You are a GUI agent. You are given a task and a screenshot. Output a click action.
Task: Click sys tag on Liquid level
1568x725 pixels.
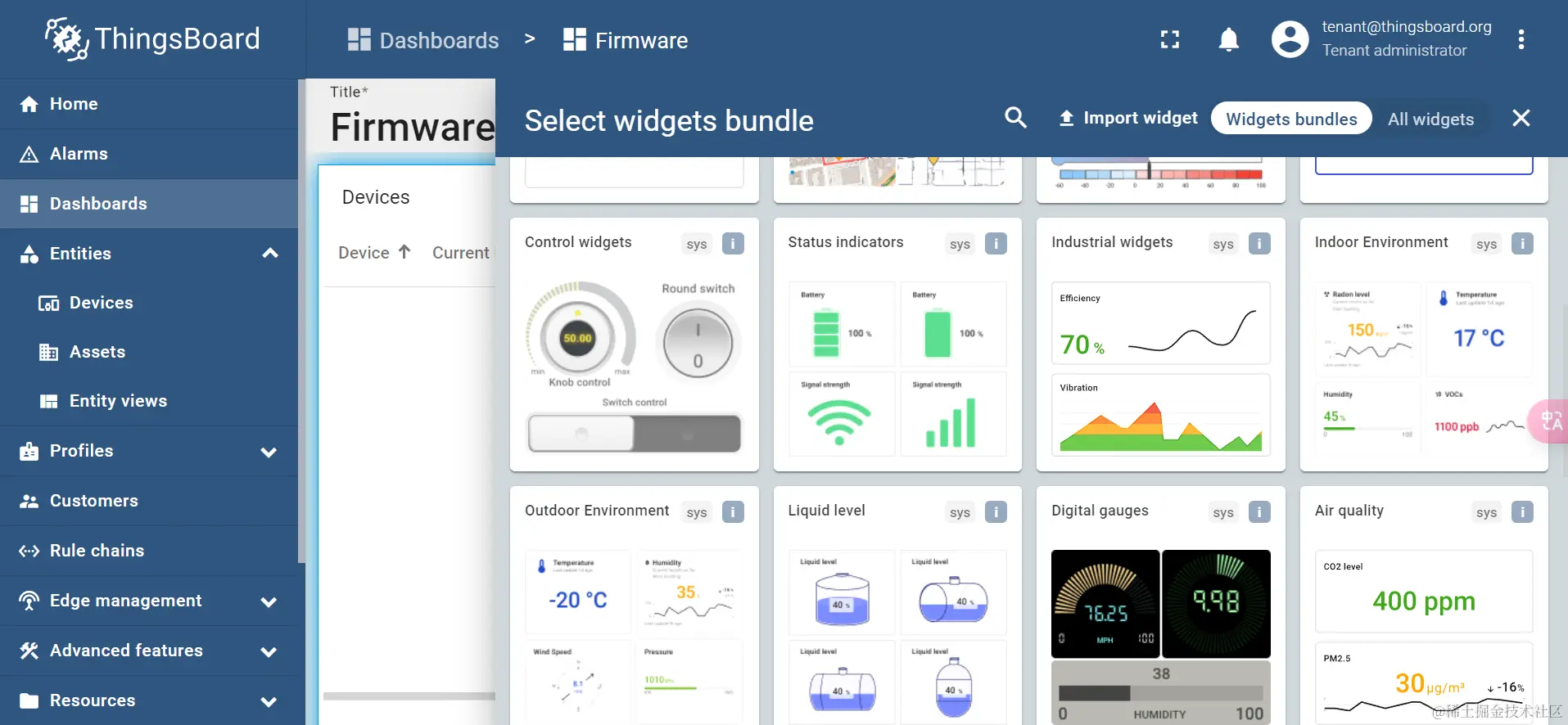(x=960, y=512)
